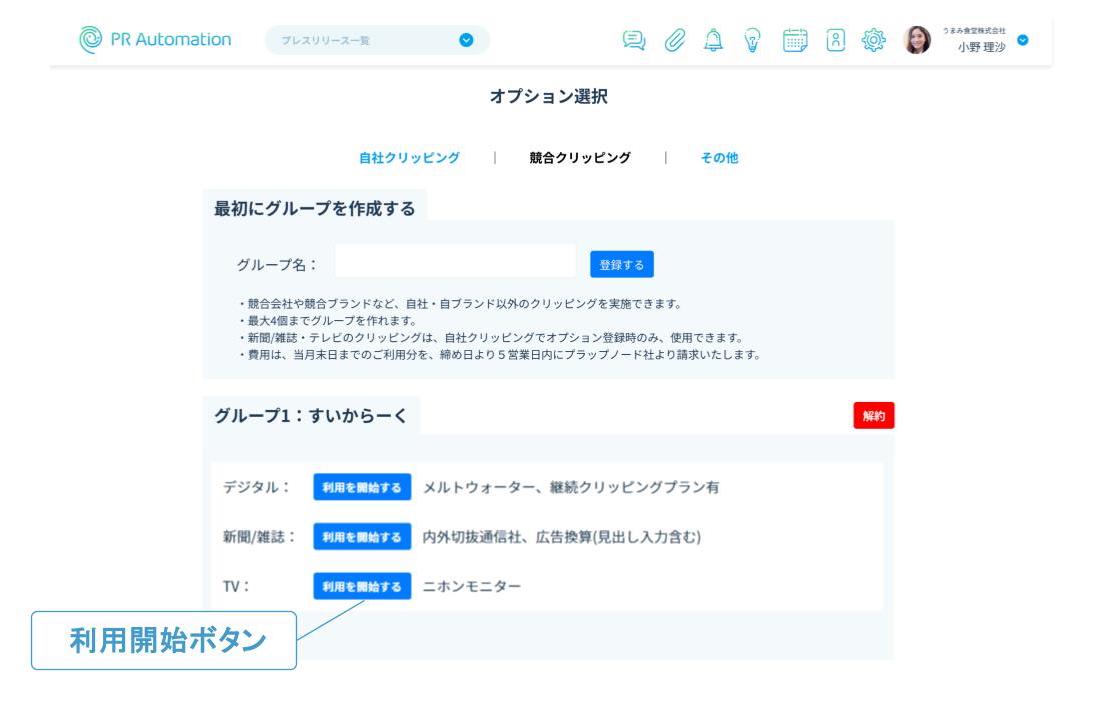Image resolution: width=1104 pixels, height=720 pixels.
Task: Start usage for デジタル clipping
Action: tap(362, 487)
